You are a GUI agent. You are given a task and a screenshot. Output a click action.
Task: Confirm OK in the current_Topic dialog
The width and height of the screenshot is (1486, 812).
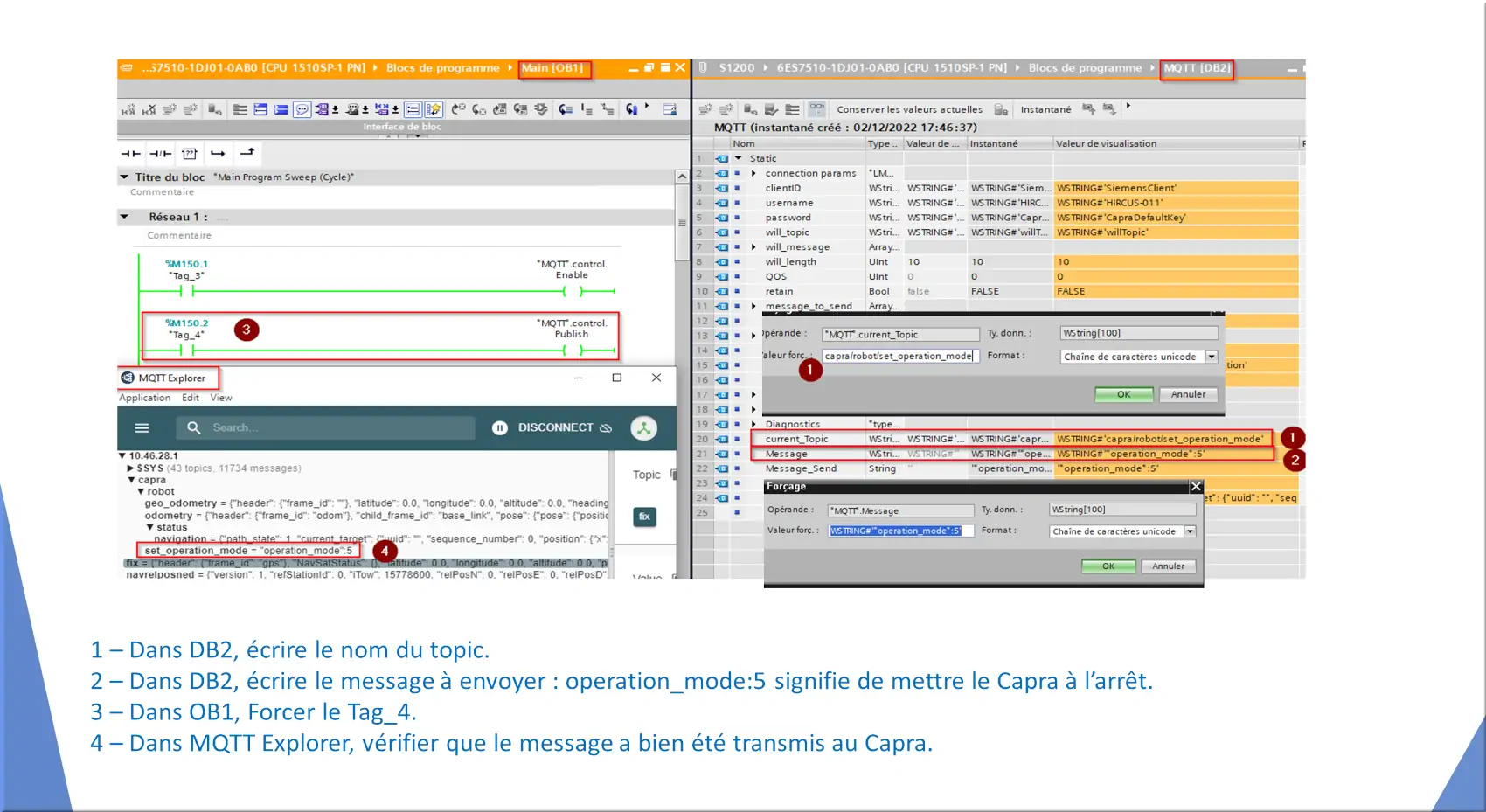click(1123, 394)
